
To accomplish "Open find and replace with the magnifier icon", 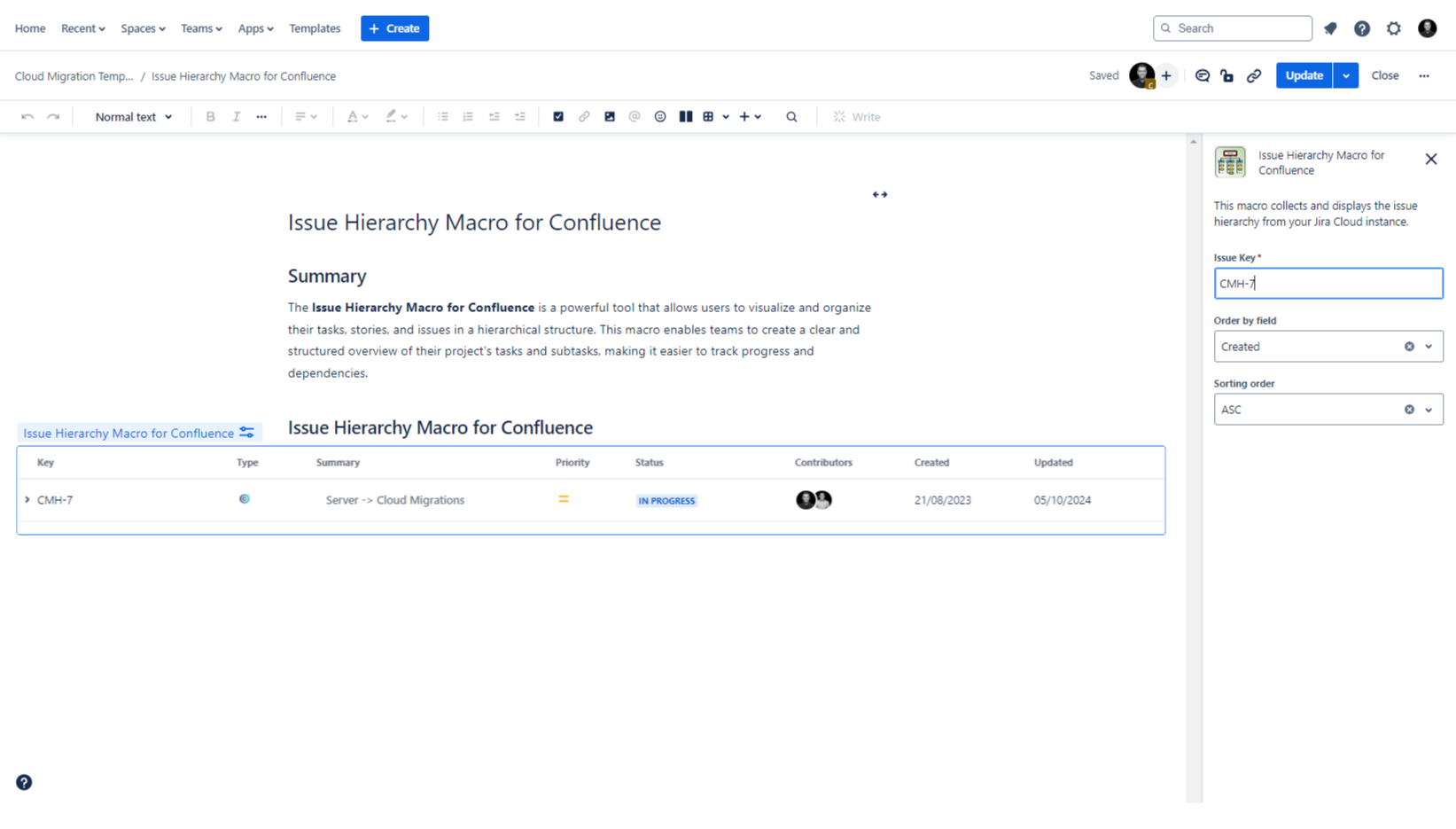I will [x=791, y=116].
